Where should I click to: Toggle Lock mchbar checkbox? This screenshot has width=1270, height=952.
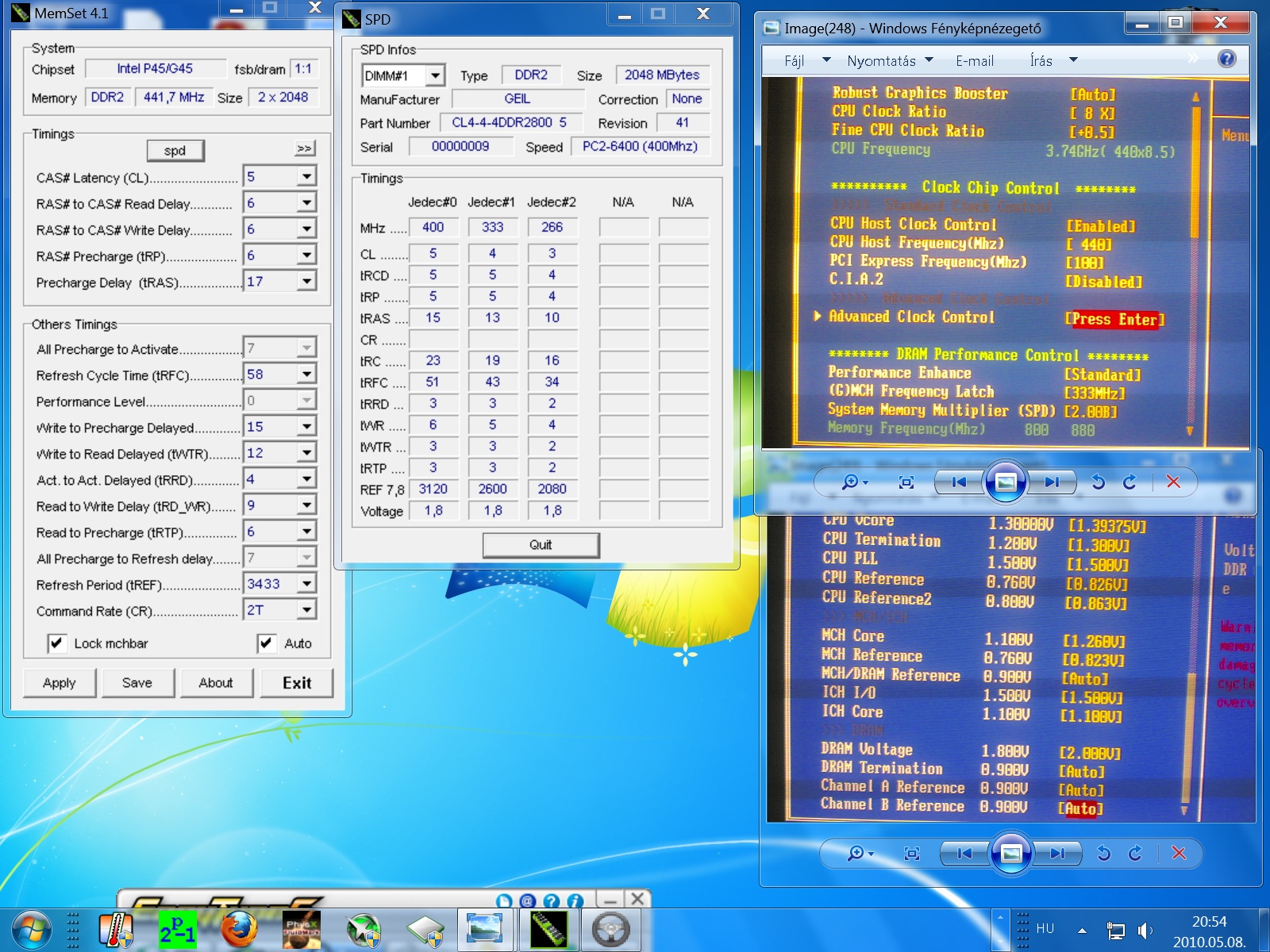(x=56, y=643)
